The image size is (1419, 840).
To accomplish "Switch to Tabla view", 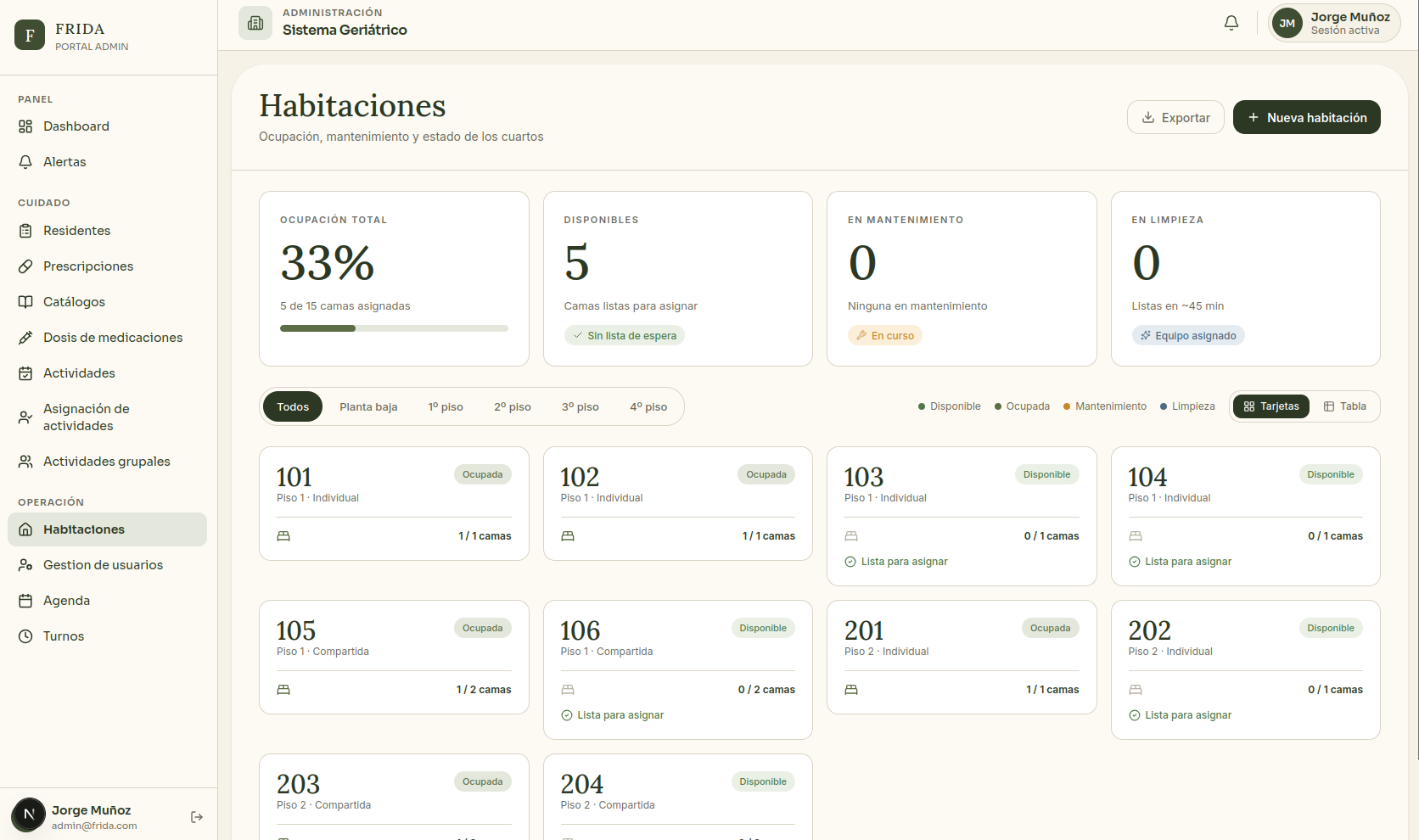I will pos(1345,406).
